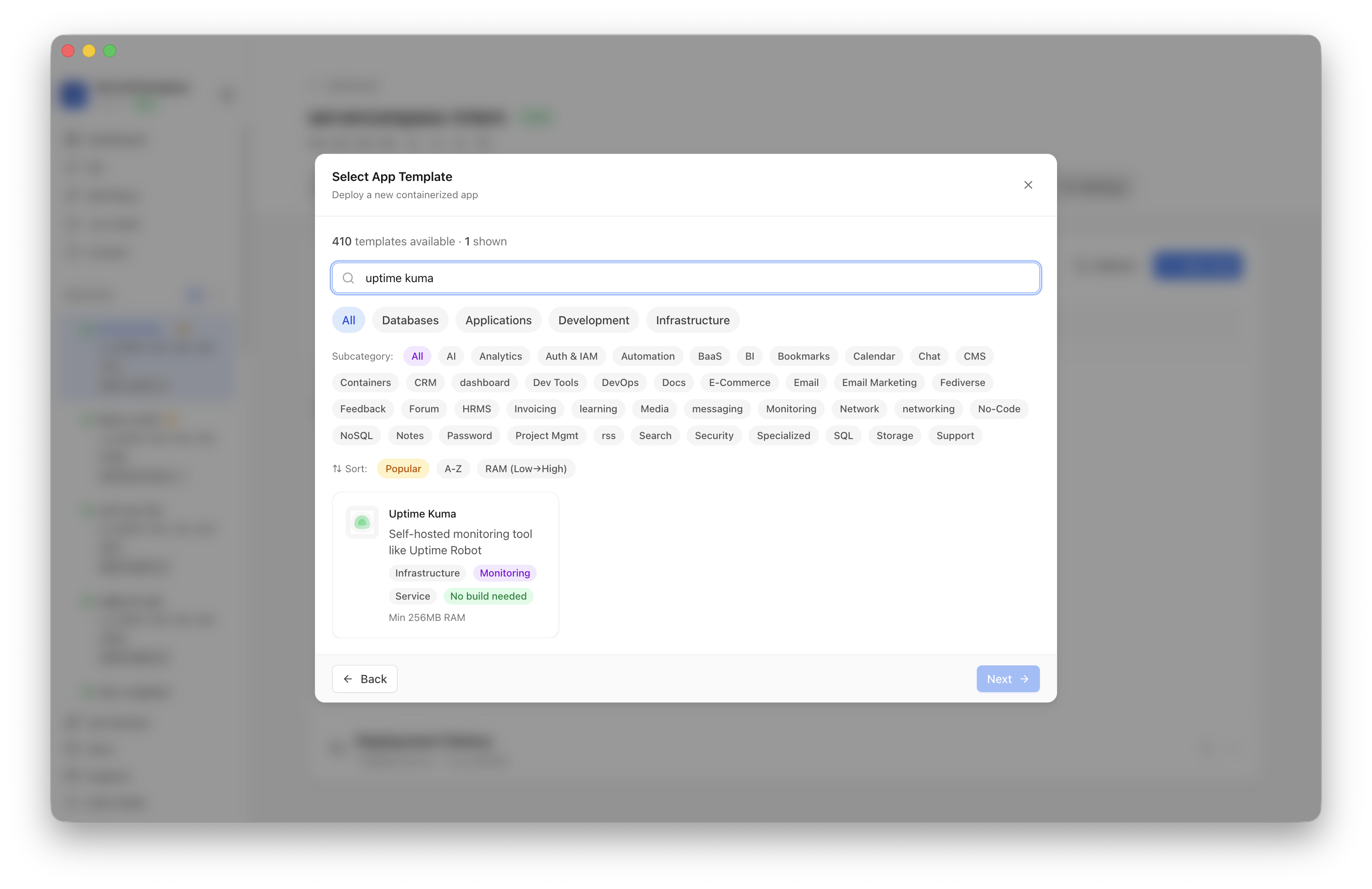Filter by rss subcategory
This screenshot has height=889, width=1372.
point(608,435)
